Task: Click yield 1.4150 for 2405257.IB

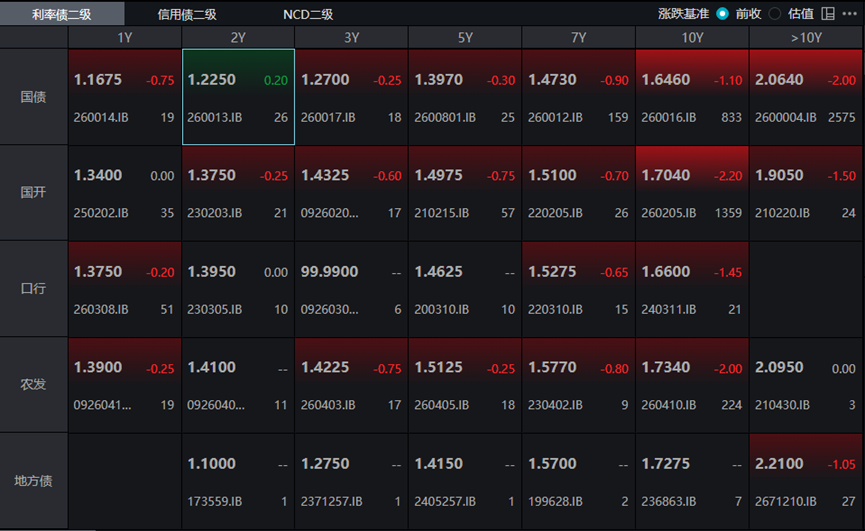Action: point(439,464)
